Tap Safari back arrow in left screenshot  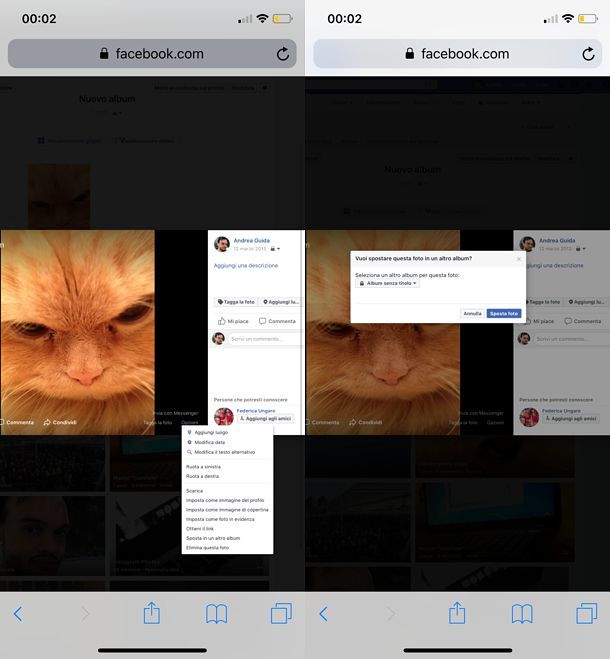coord(18,614)
